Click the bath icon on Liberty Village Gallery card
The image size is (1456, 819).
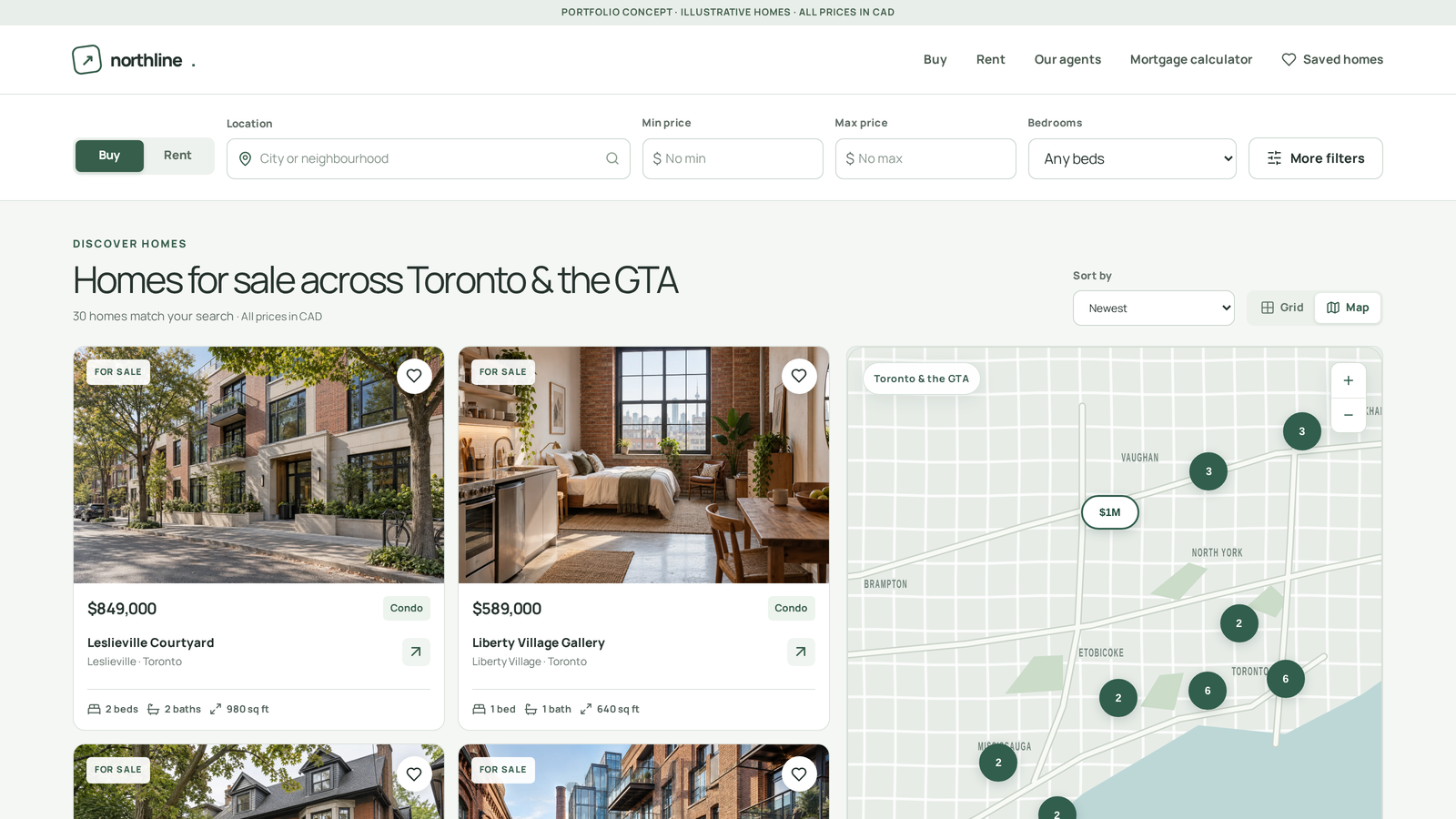[x=531, y=709]
